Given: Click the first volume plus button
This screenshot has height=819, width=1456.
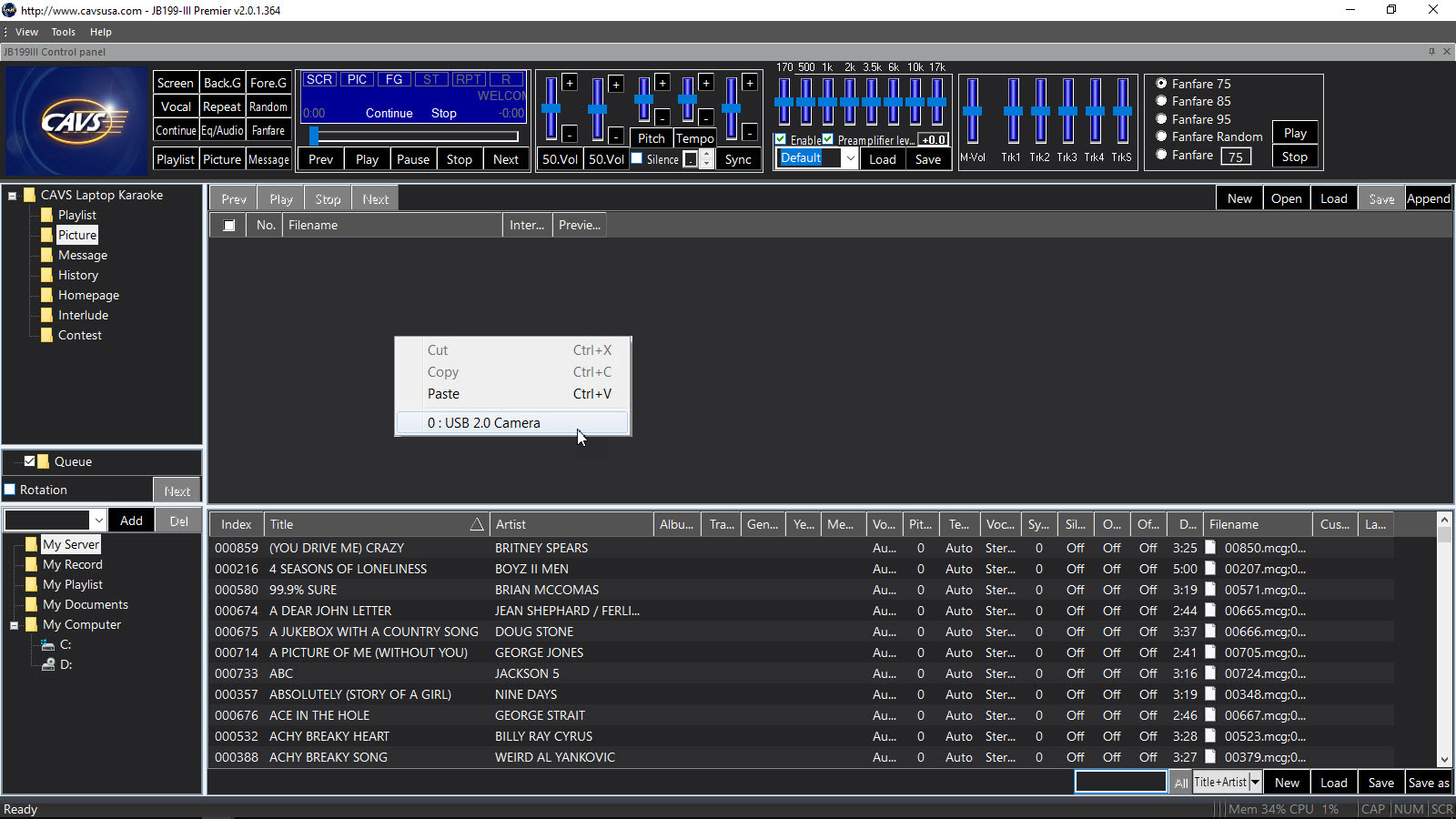Looking at the screenshot, I should click(x=570, y=83).
